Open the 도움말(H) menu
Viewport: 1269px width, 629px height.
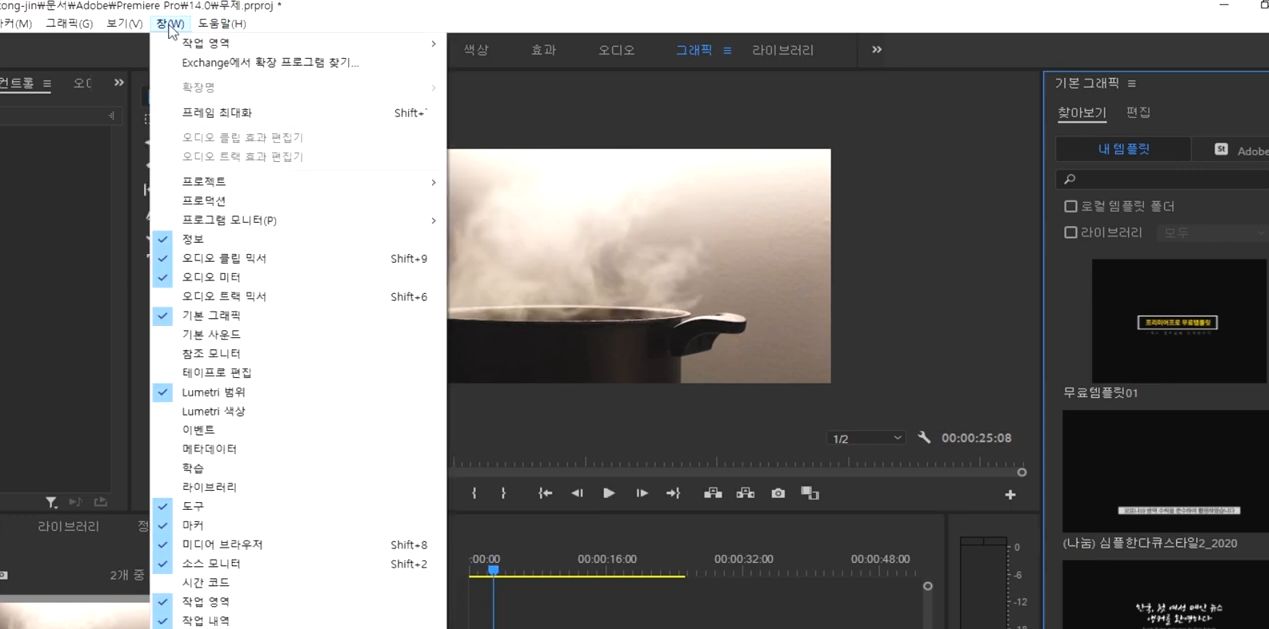pos(222,23)
